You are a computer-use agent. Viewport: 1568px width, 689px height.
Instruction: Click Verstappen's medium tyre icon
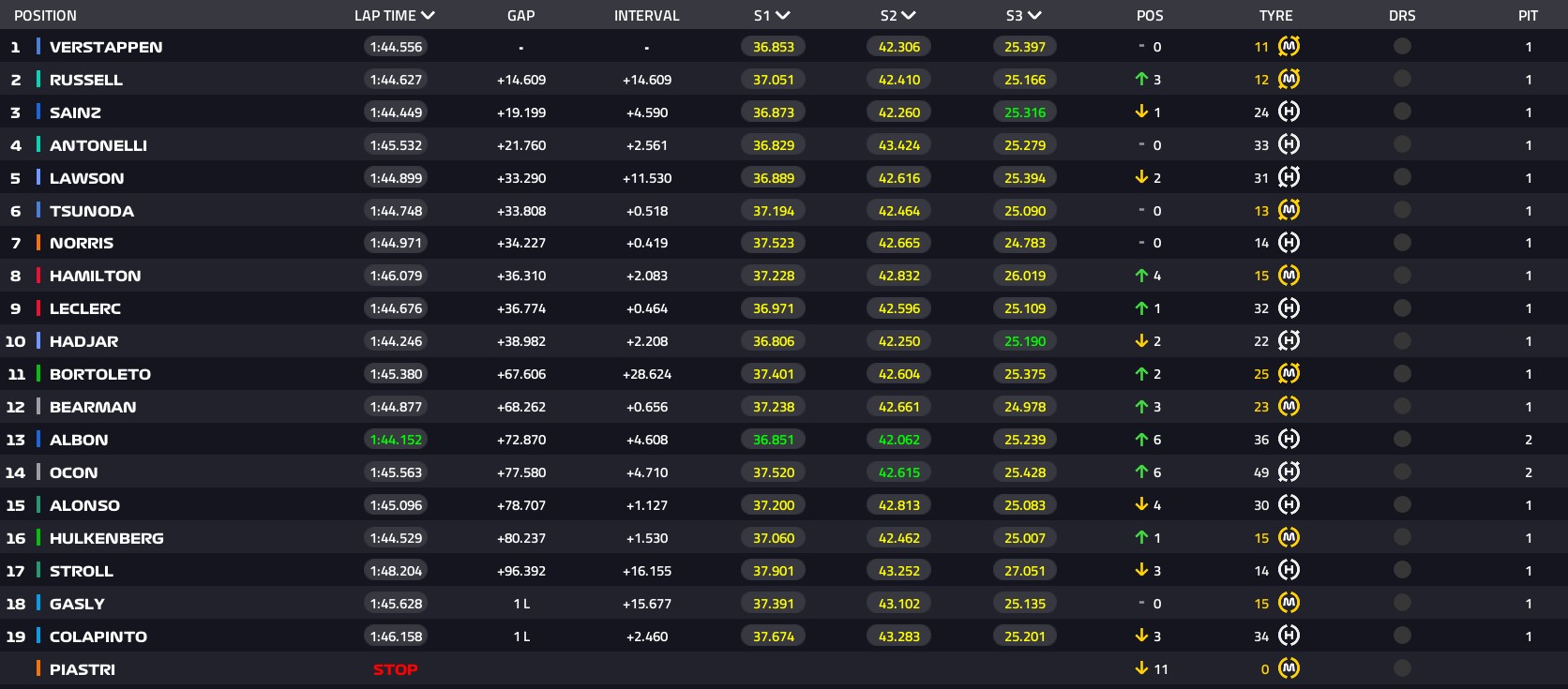click(1289, 47)
